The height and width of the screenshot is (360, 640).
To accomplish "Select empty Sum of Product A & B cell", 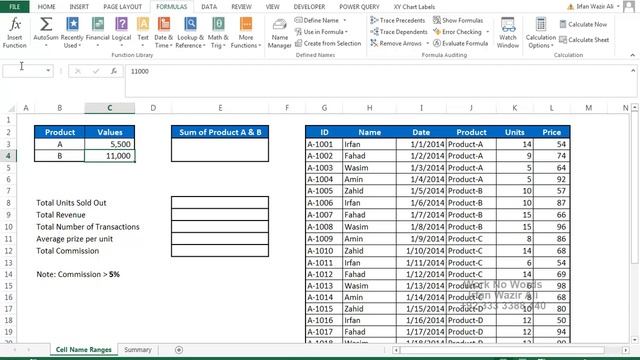I will click(220, 150).
